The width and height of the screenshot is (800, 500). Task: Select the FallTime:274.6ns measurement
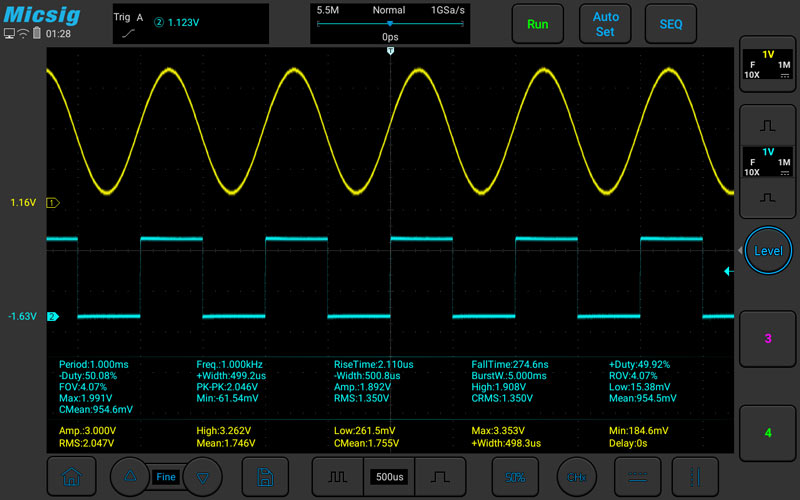(x=510, y=364)
